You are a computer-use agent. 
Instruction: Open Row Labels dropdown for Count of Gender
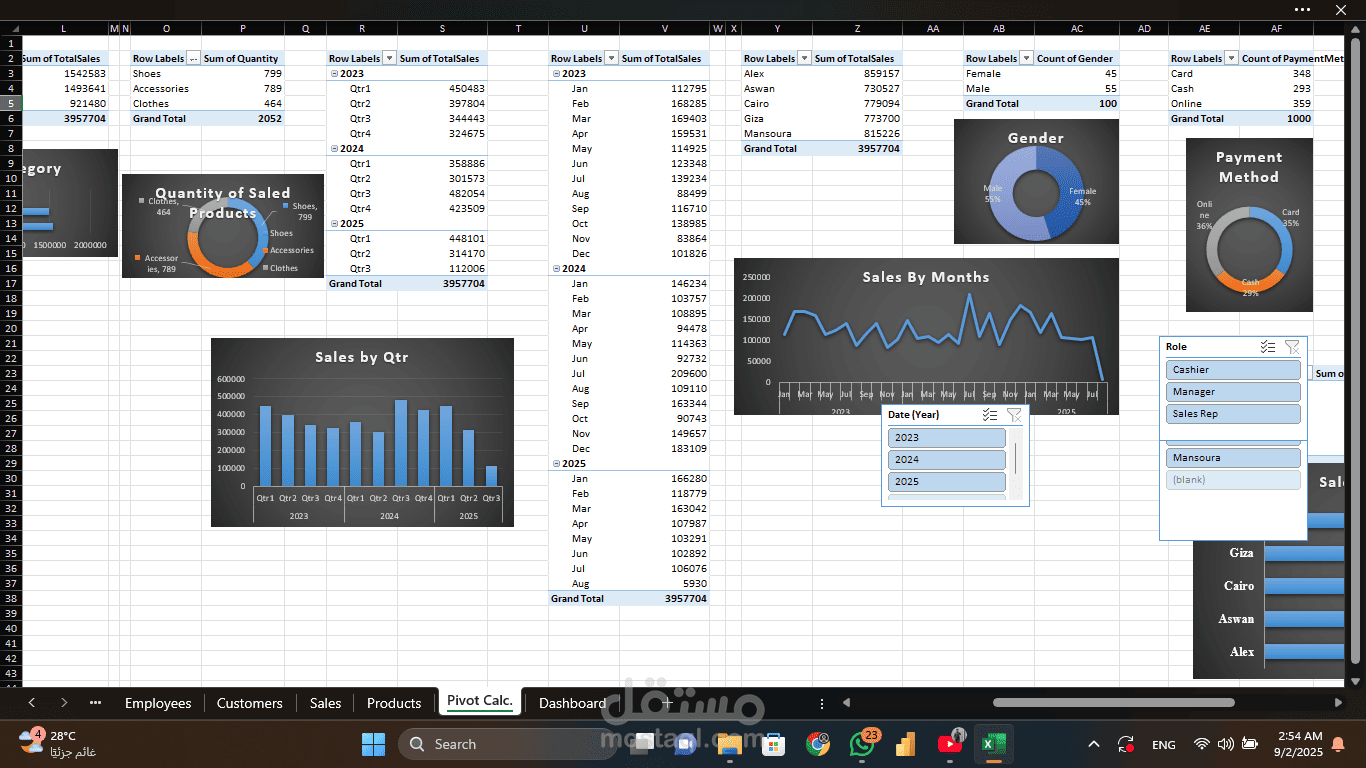tap(1026, 59)
